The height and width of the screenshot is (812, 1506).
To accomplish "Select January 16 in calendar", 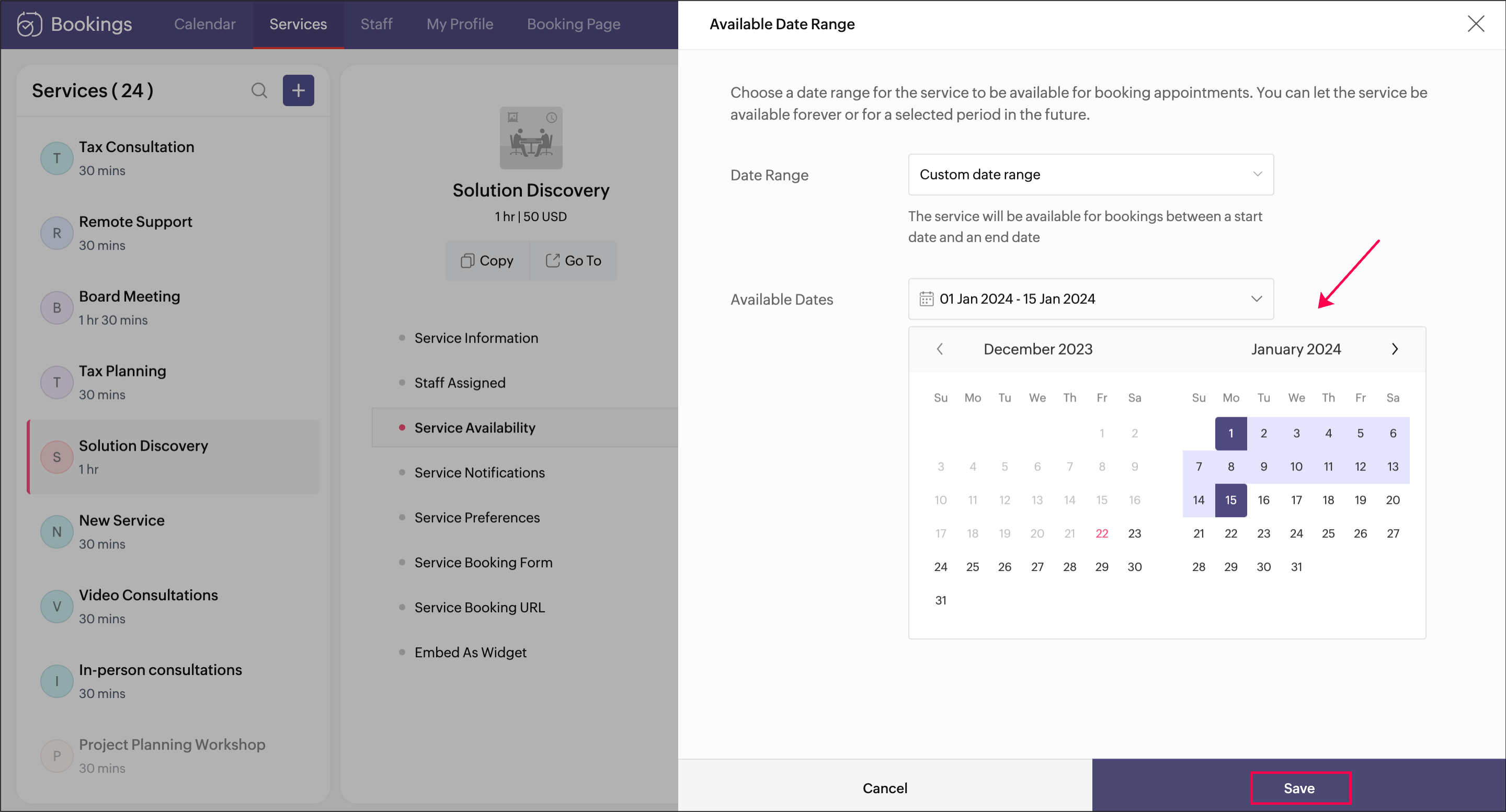I will pos(1263,500).
